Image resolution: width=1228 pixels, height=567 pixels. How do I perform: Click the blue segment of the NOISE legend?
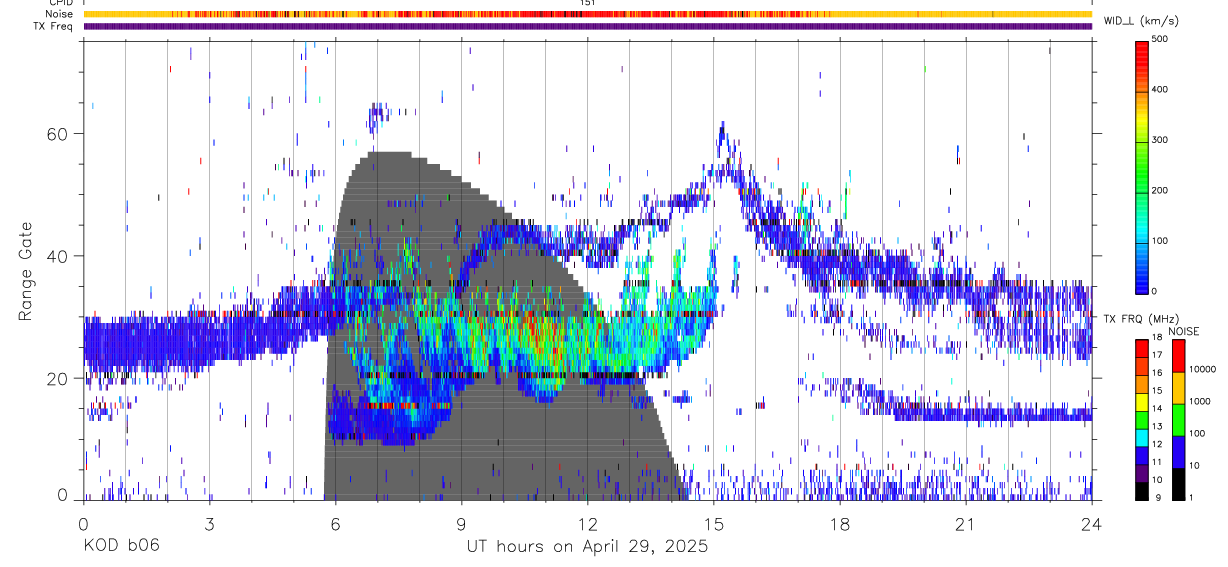[x=1178, y=452]
